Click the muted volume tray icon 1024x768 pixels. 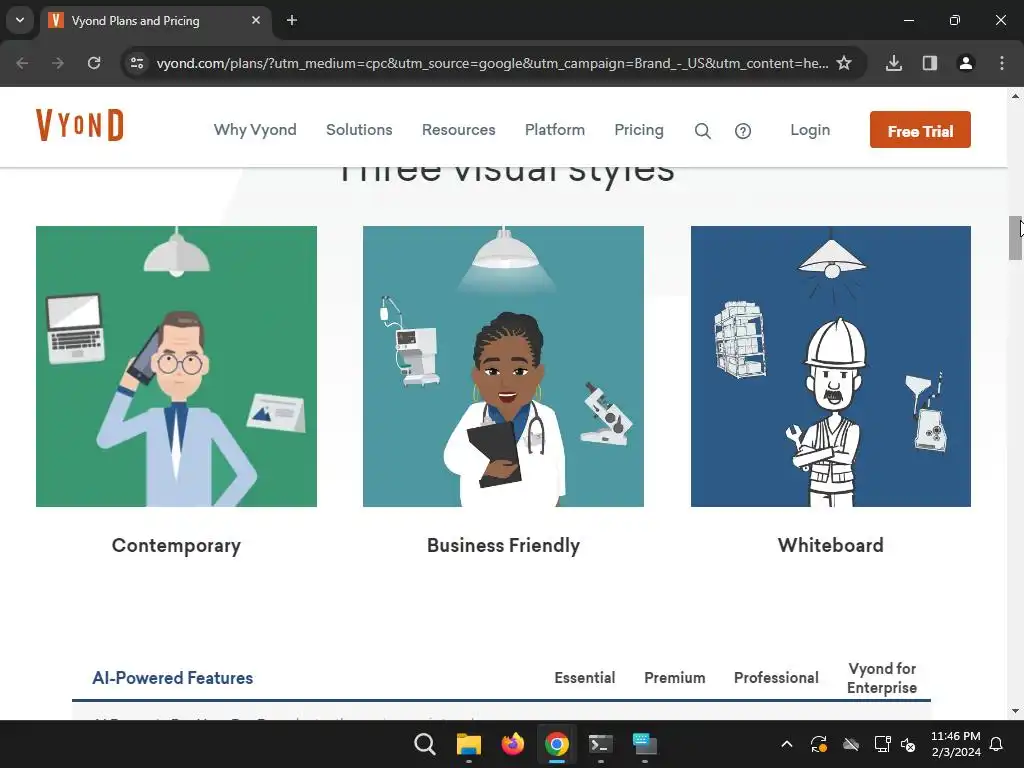point(908,744)
